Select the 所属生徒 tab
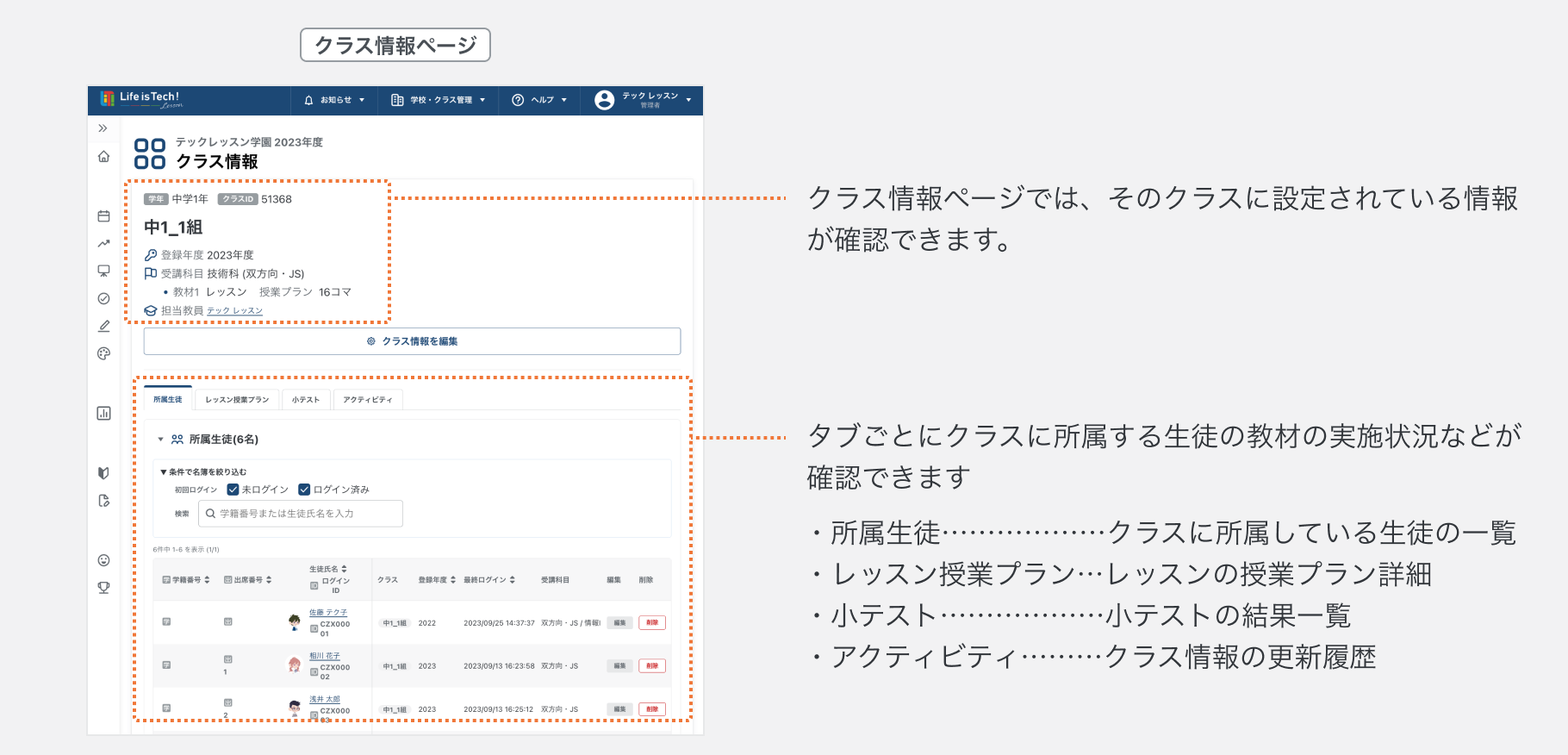1568x755 pixels. point(168,399)
